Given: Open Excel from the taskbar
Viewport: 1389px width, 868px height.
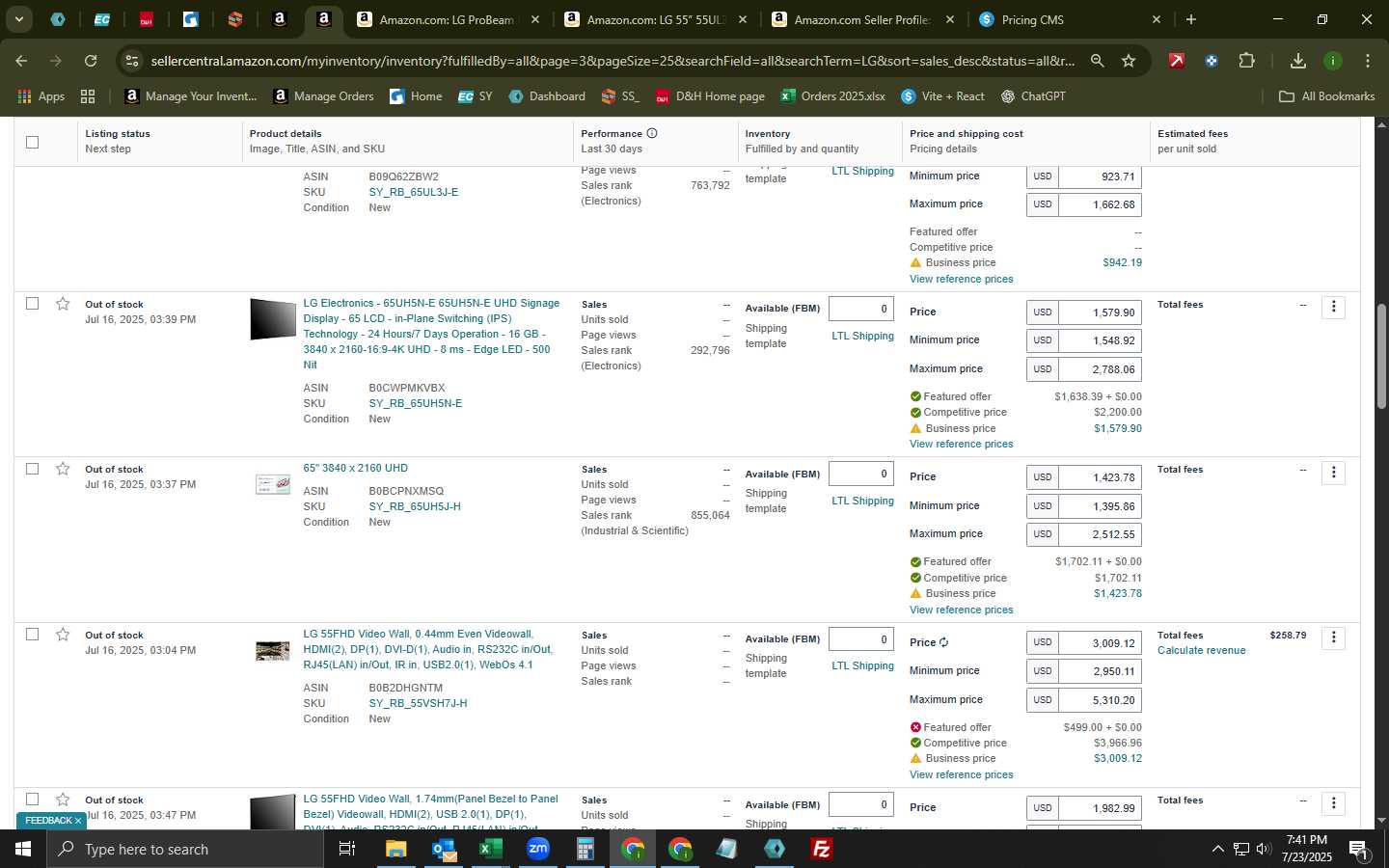Looking at the screenshot, I should pos(491,849).
